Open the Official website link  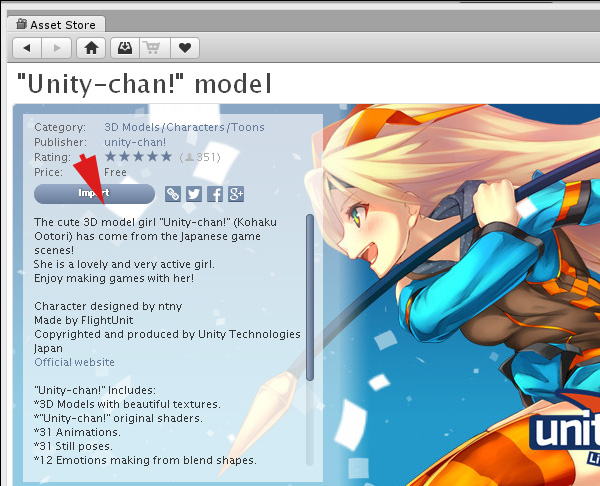click(75, 362)
